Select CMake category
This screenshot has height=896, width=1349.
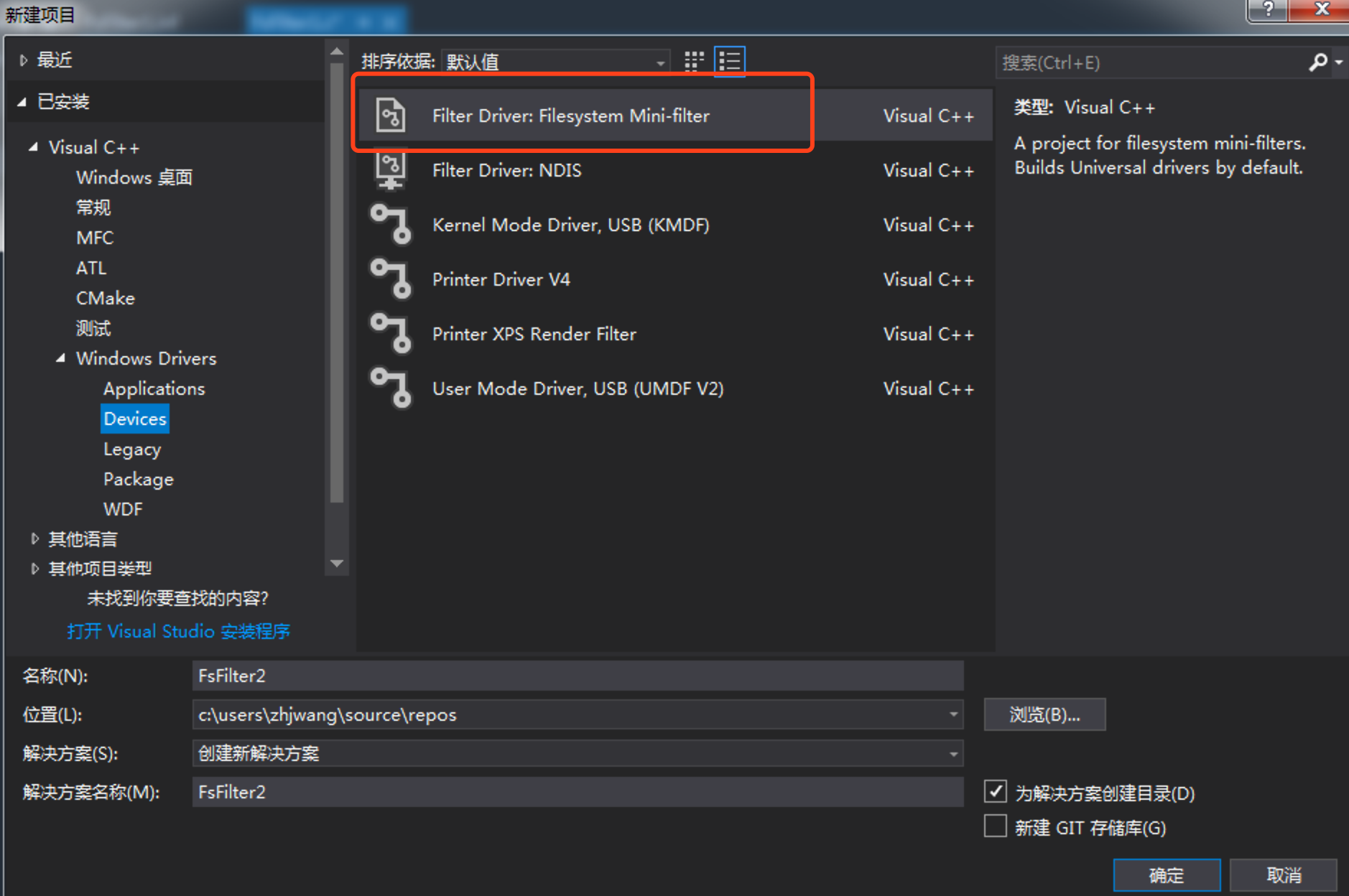coord(106,298)
